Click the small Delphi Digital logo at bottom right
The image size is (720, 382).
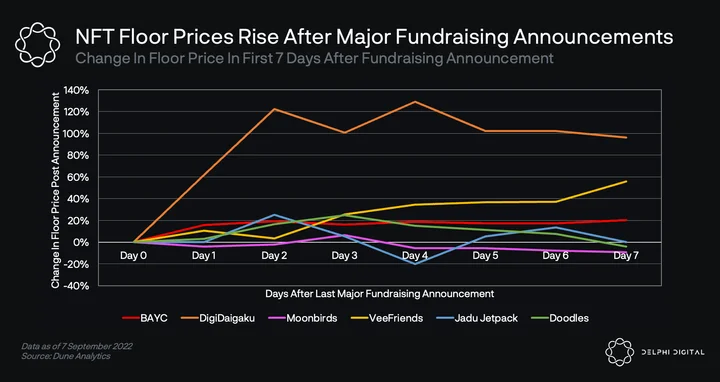tap(619, 352)
